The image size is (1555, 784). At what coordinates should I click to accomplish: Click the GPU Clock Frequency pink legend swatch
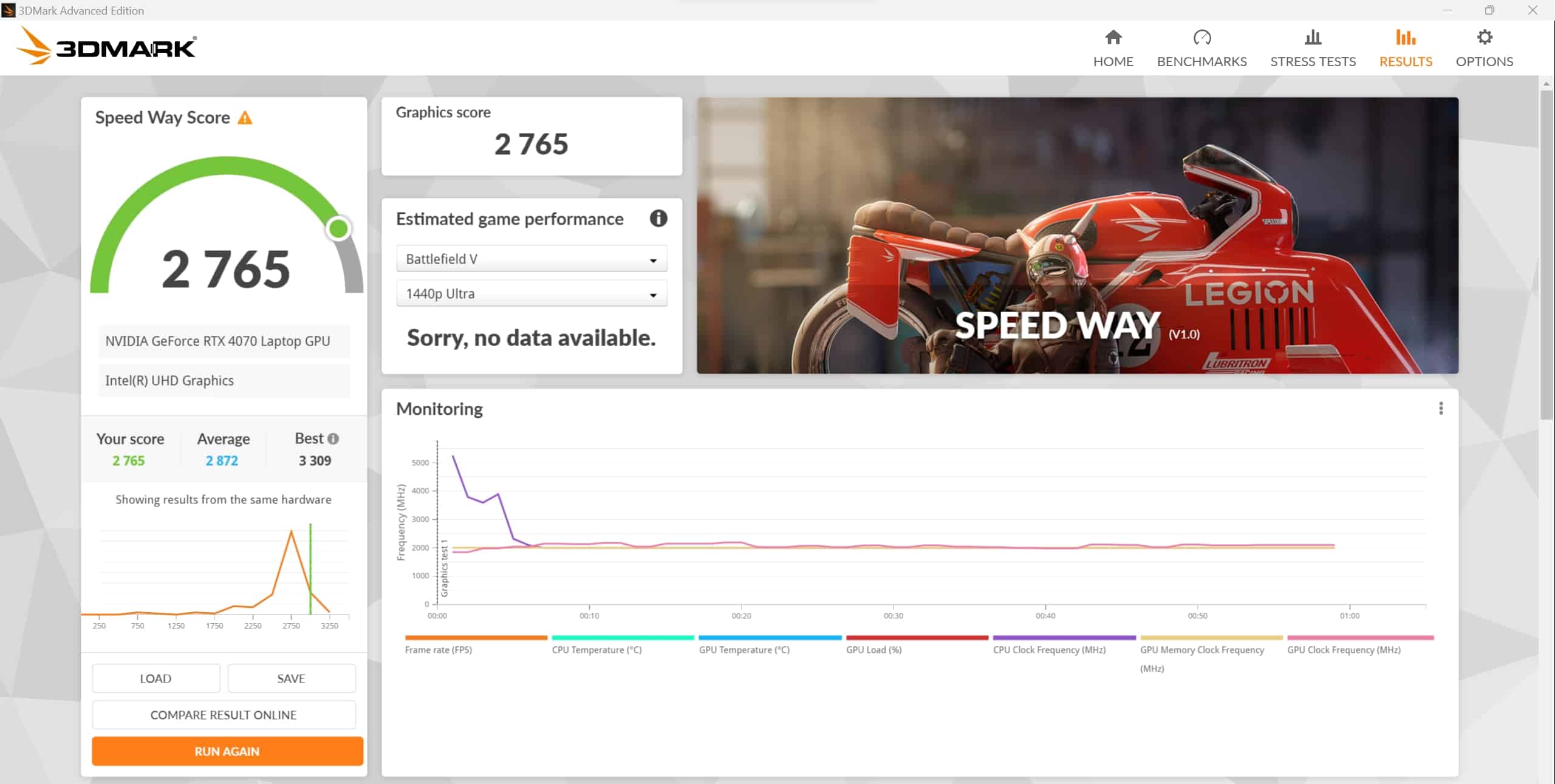point(1360,638)
